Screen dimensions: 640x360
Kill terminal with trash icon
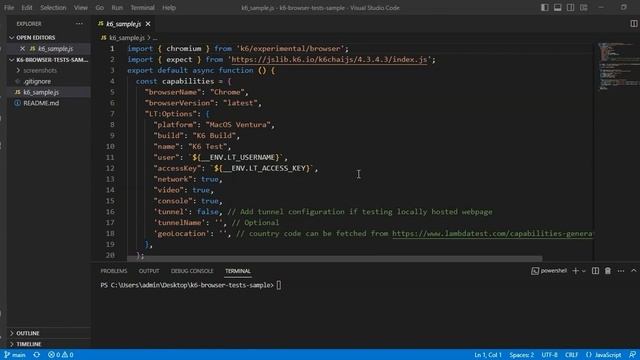tap(608, 271)
